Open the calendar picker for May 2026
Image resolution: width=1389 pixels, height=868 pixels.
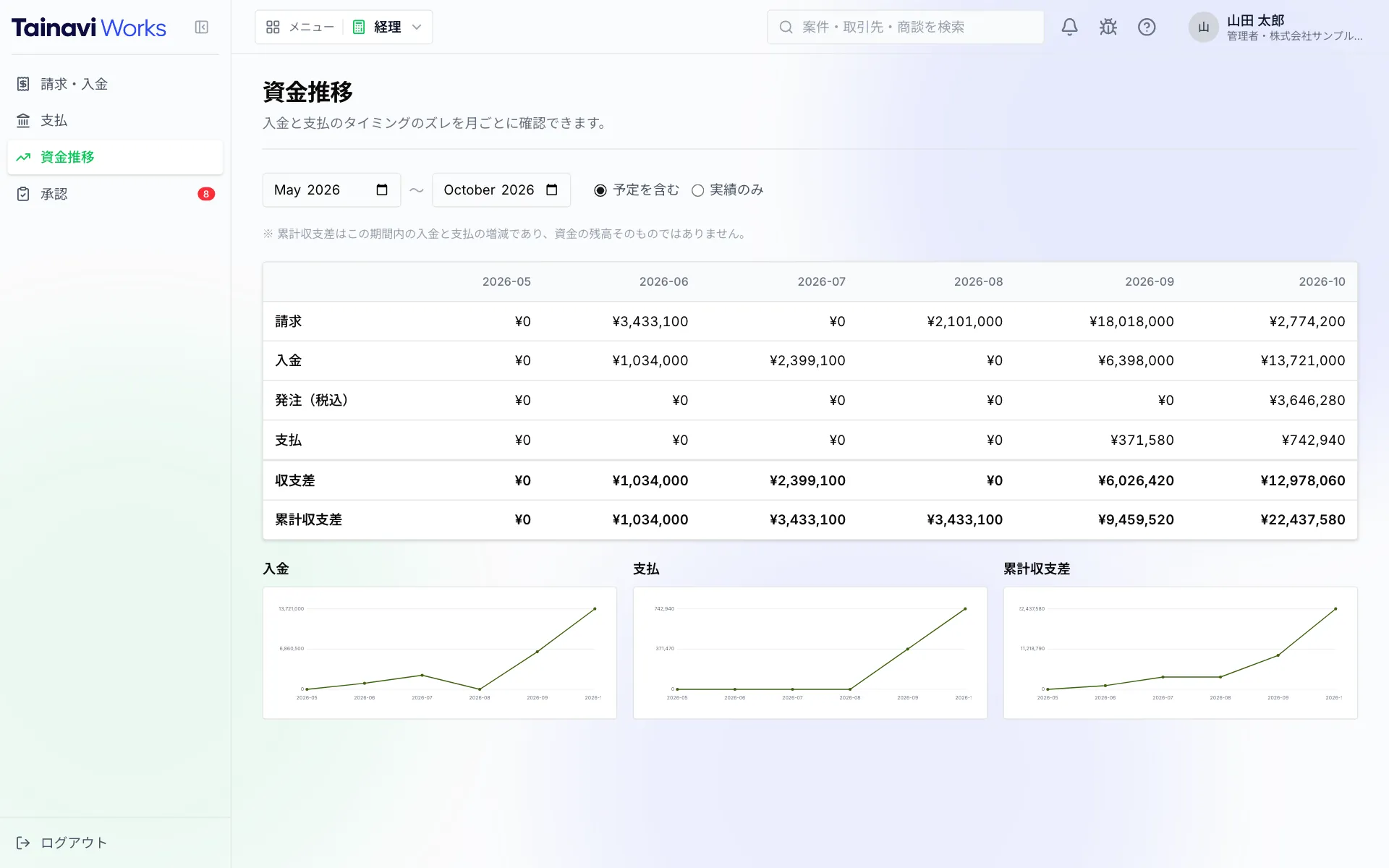tap(382, 190)
